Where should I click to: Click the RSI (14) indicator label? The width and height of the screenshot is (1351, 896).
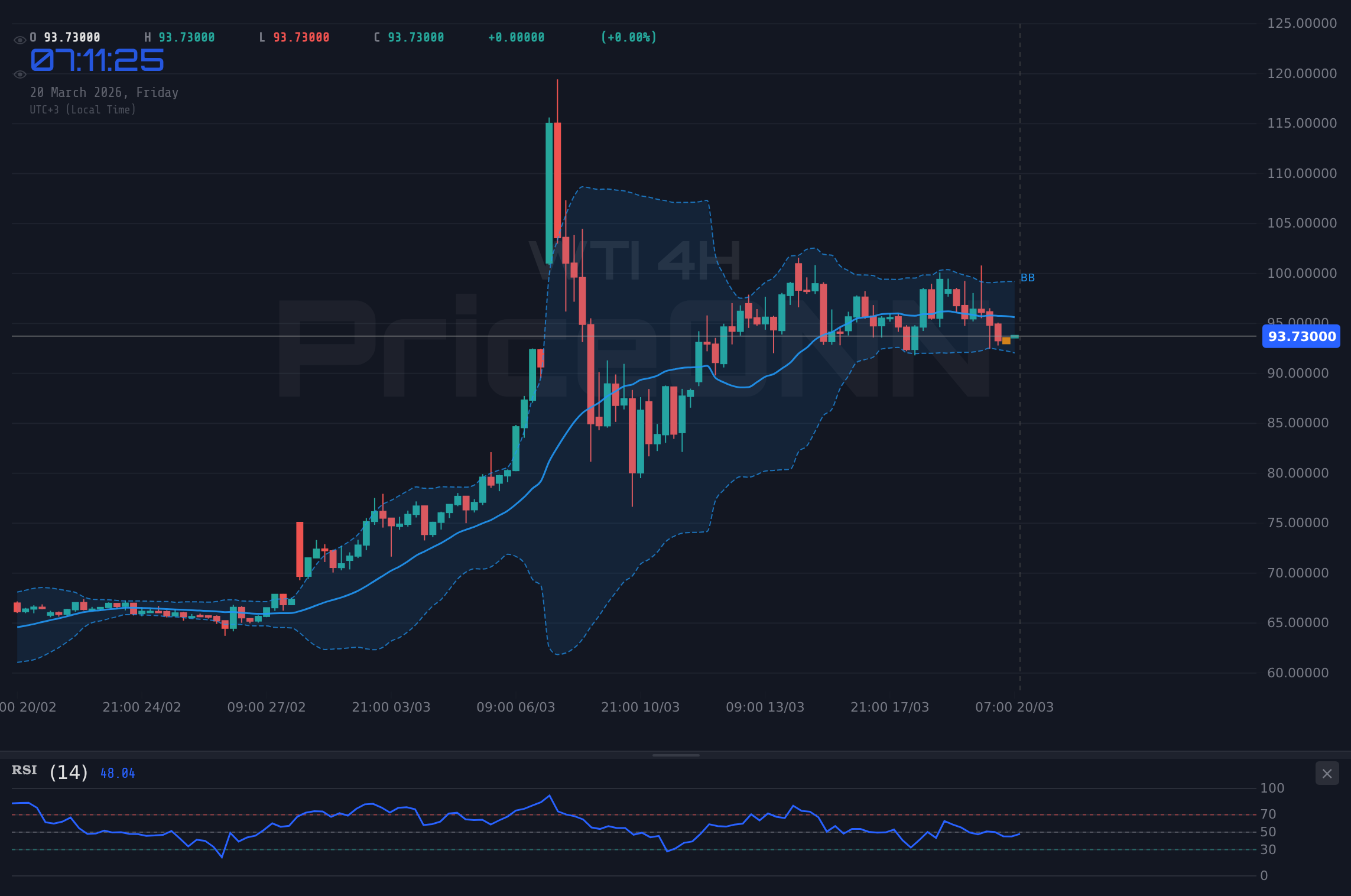(x=50, y=770)
